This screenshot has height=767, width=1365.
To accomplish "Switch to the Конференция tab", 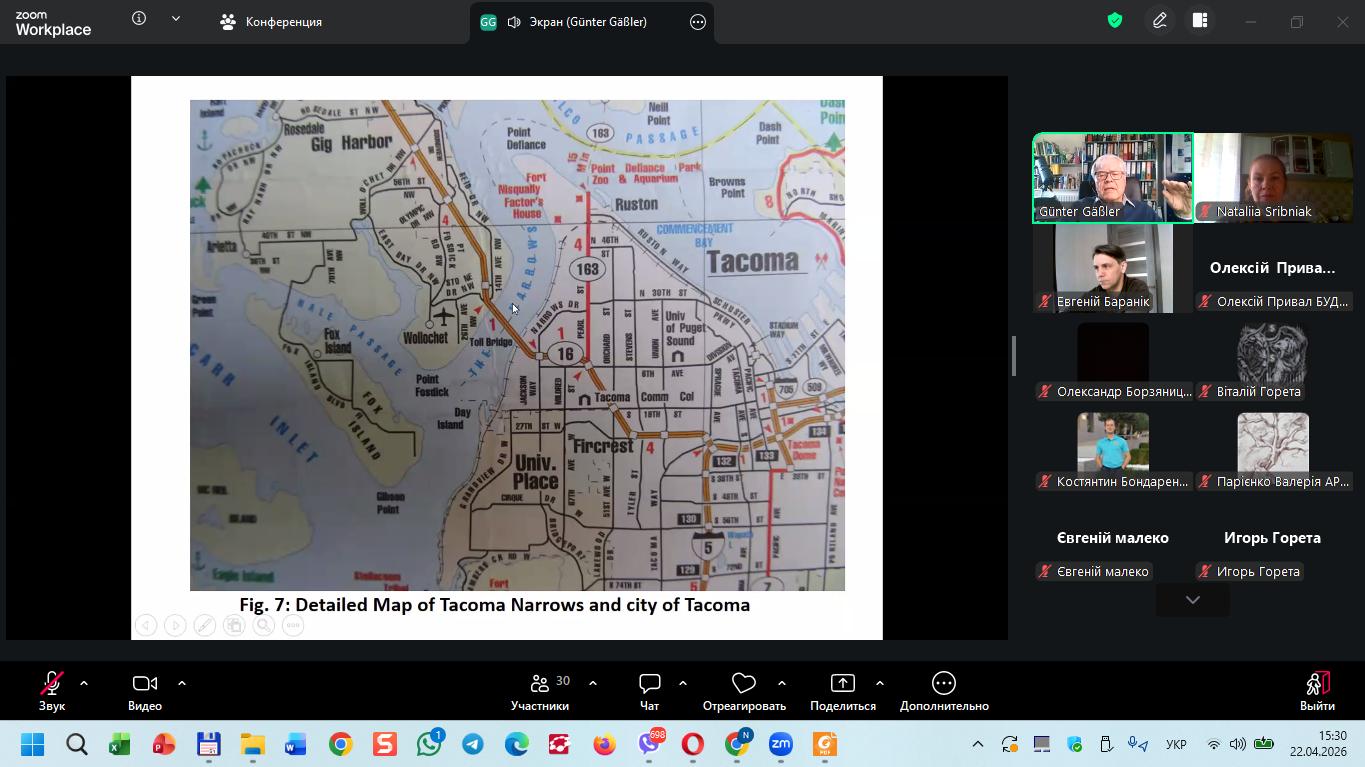I will click(272, 22).
